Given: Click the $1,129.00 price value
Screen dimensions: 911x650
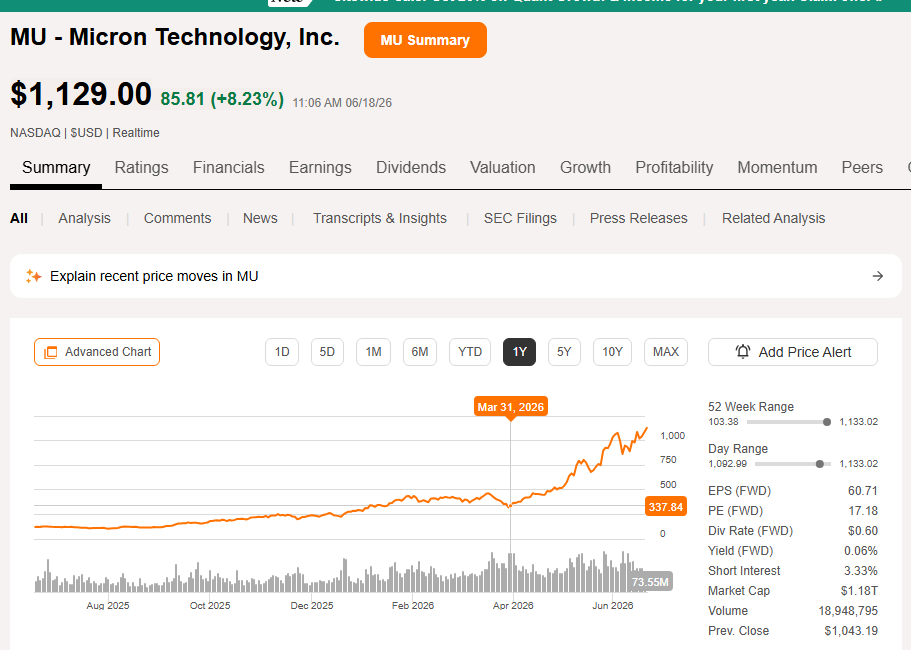Looking at the screenshot, I should 81,94.
